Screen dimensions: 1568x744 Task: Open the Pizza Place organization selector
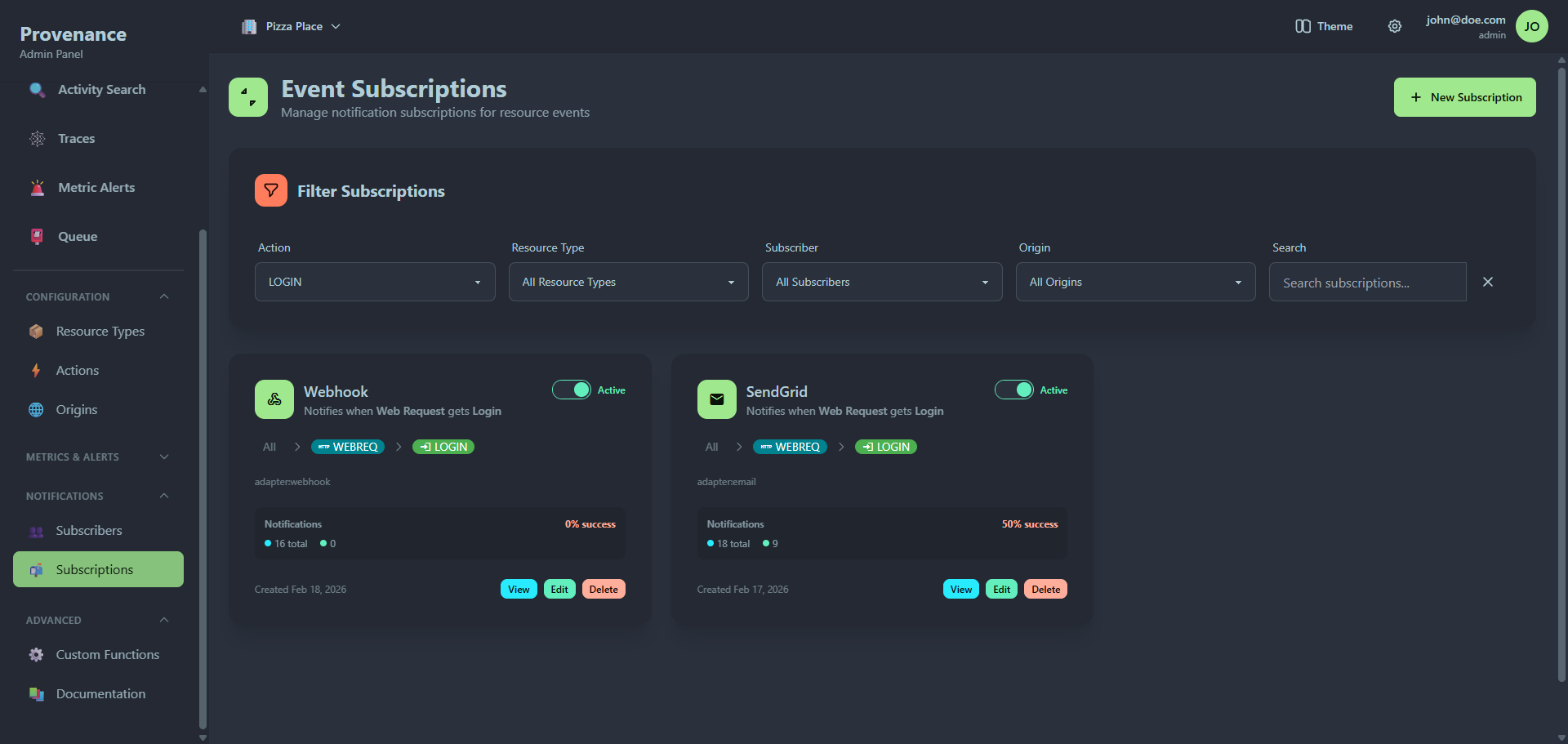(x=292, y=25)
